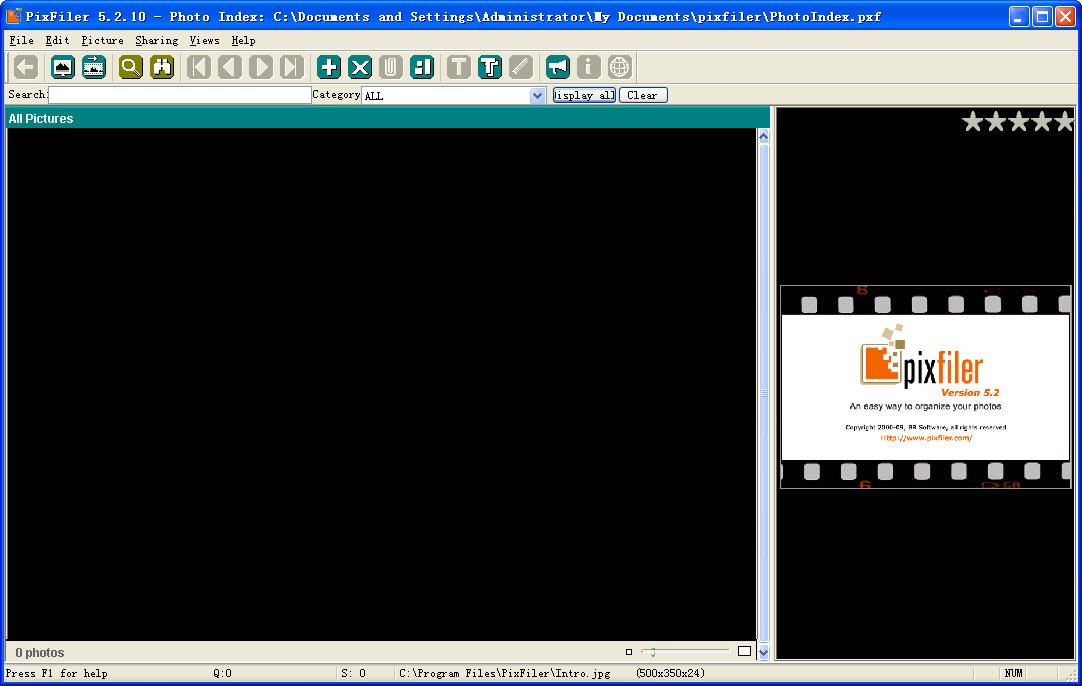Click the teal thumbnail layout icon
The height and width of the screenshot is (686, 1082).
tap(422, 67)
